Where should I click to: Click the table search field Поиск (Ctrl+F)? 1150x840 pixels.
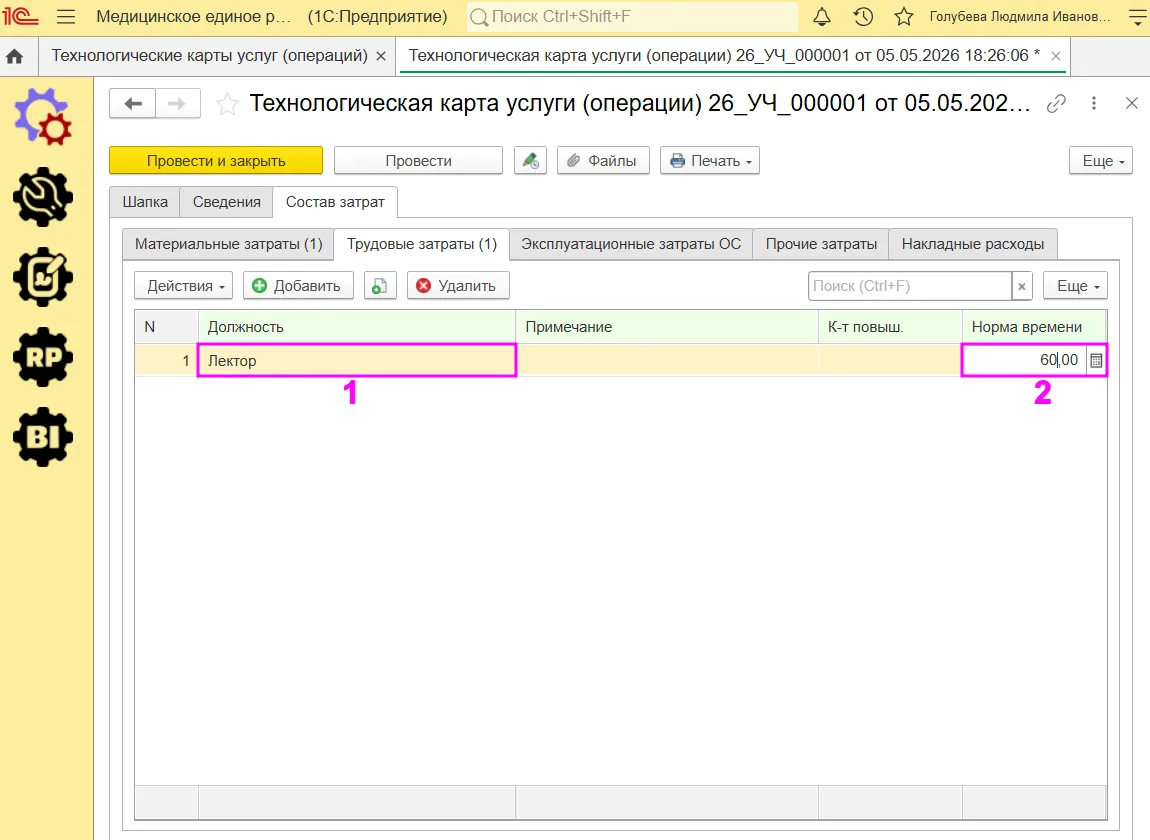tap(909, 286)
